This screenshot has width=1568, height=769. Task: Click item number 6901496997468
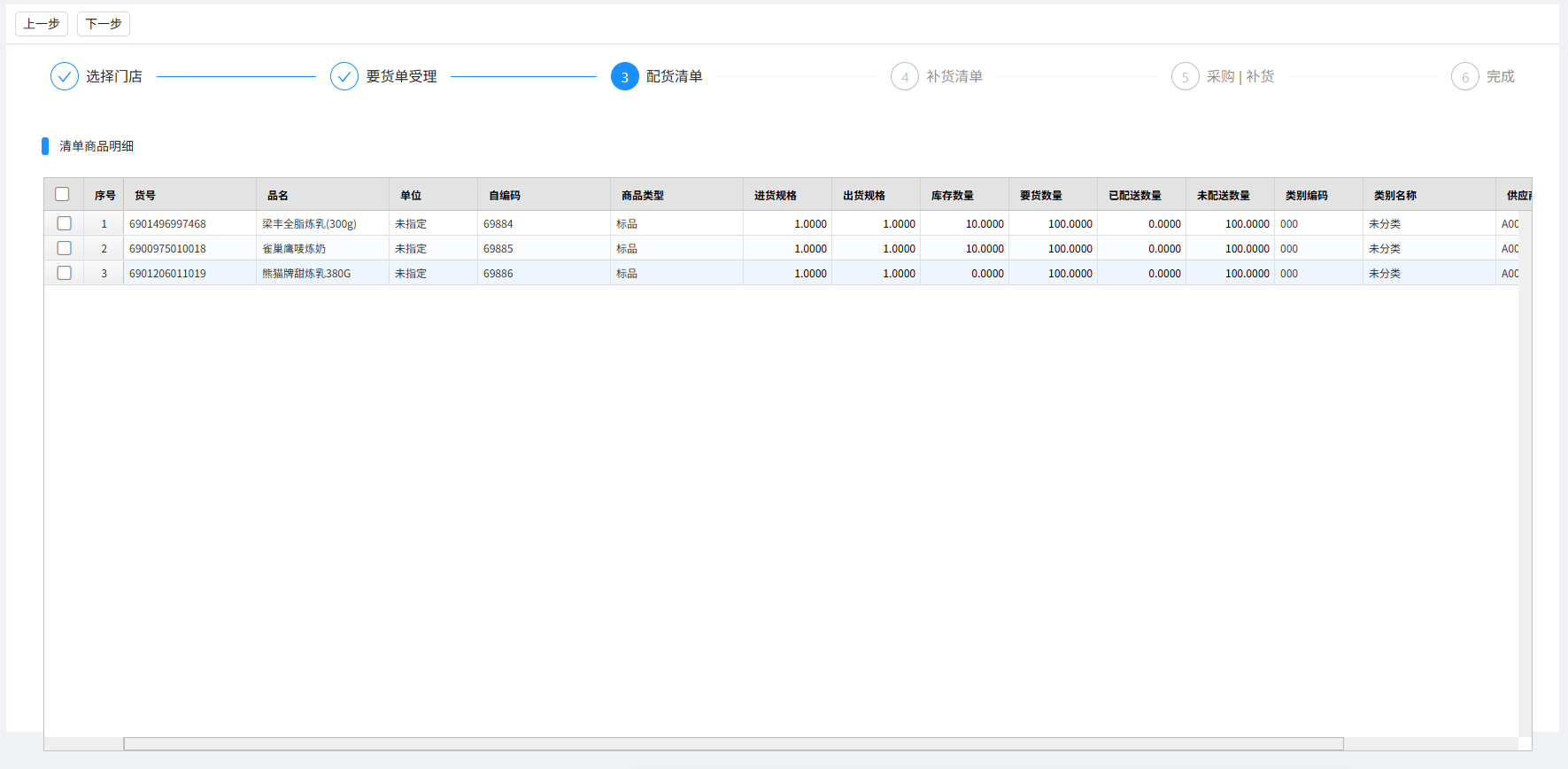coord(167,224)
